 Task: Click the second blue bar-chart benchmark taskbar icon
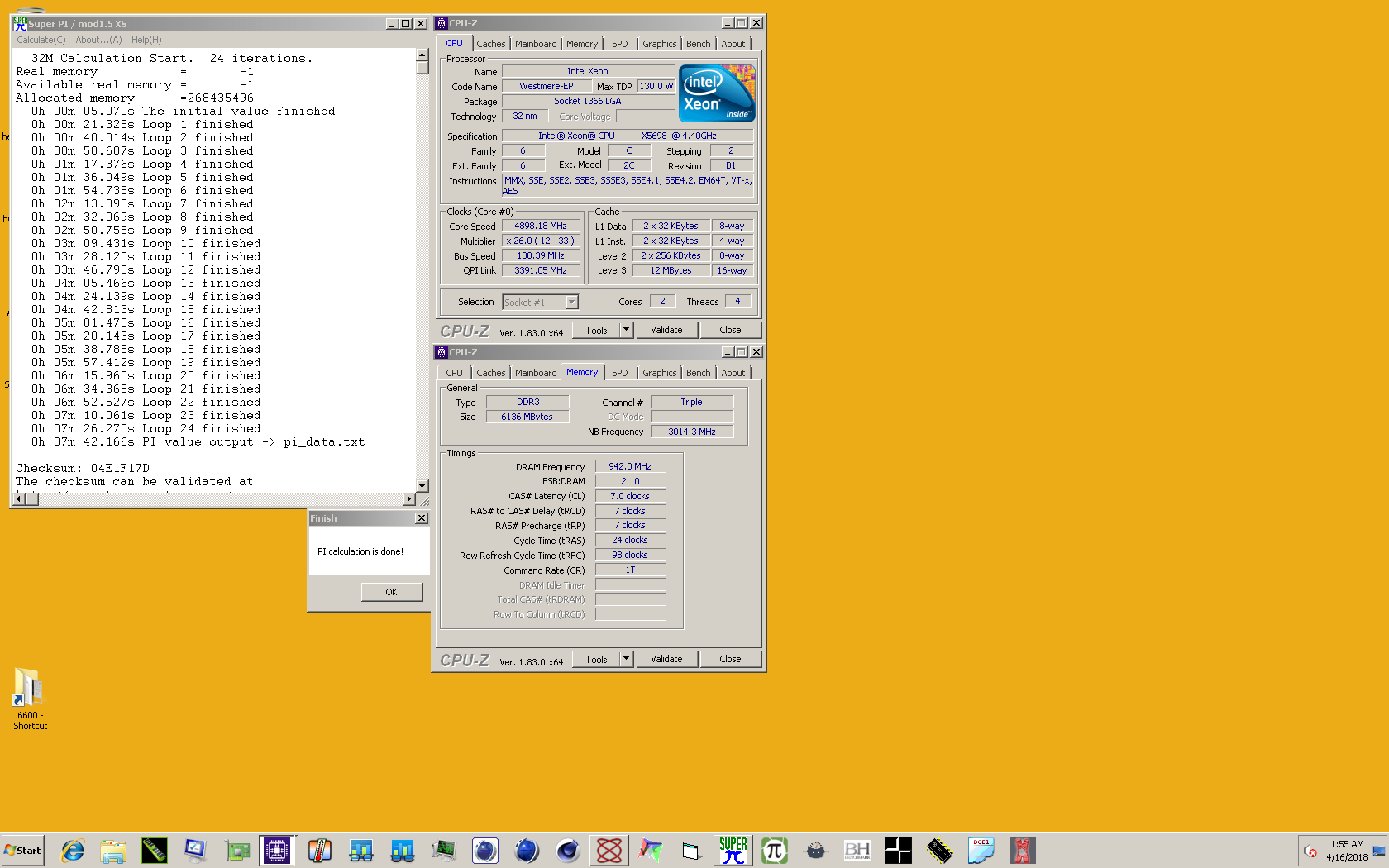pos(403,851)
